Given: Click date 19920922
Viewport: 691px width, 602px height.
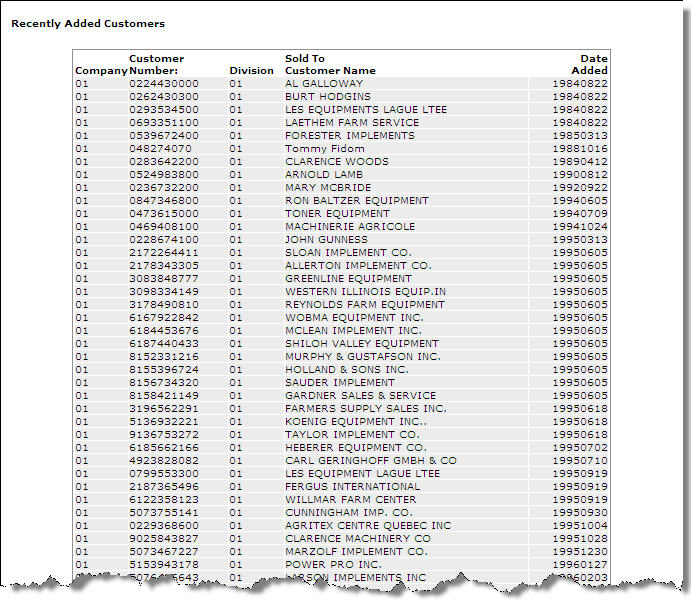Looking at the screenshot, I should 580,187.
